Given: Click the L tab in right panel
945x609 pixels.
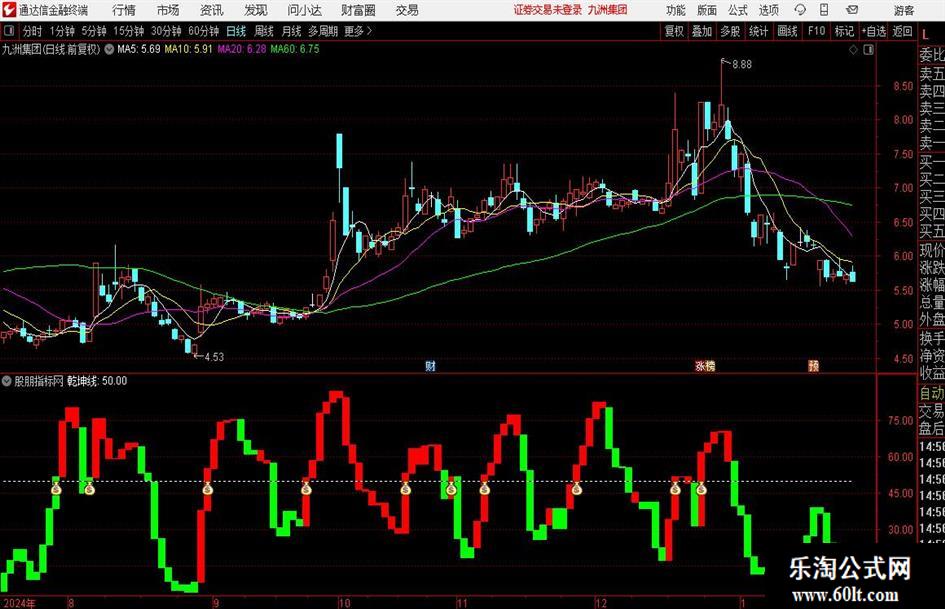Looking at the screenshot, I should pos(925,34).
